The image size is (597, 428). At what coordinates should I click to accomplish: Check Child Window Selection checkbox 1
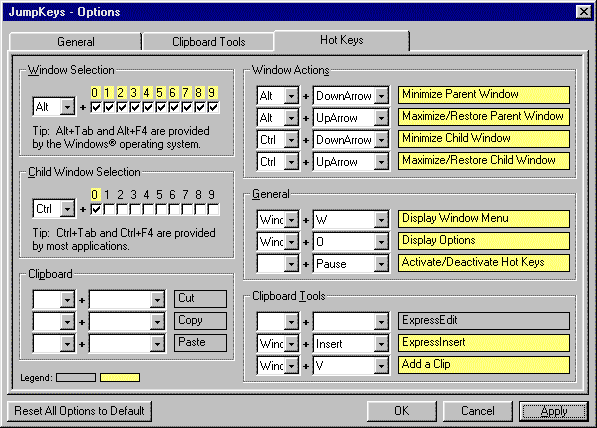[109, 209]
